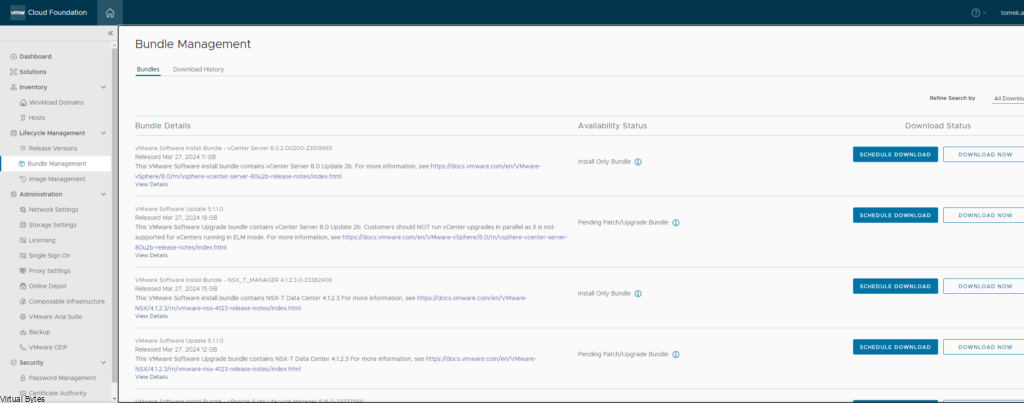Collapse the Lifecycle Management section
Screen dimensions: 1024x403
pyautogui.click(x=103, y=133)
